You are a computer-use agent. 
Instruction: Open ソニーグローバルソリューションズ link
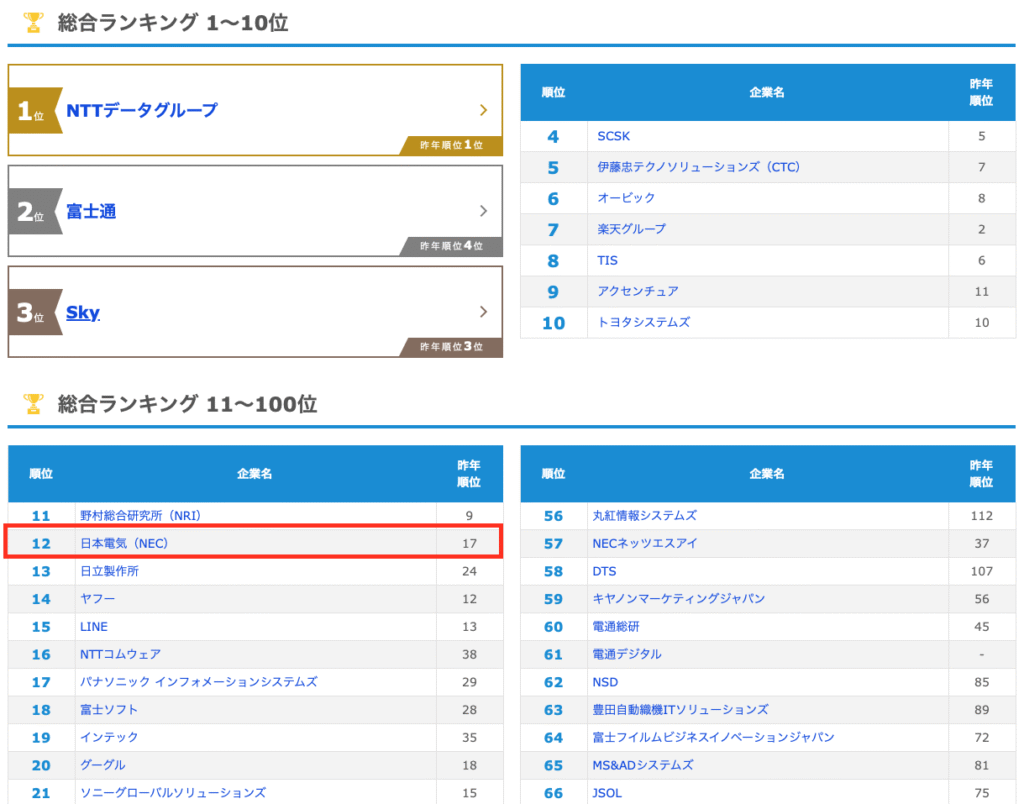point(173,793)
